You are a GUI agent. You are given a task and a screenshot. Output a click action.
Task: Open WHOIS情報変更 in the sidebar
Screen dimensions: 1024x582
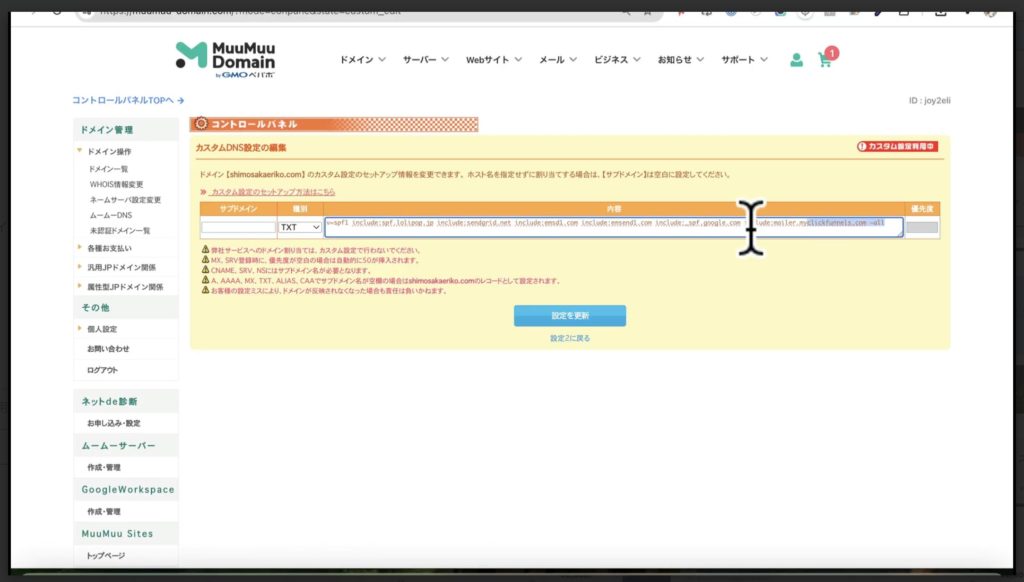(x=116, y=184)
